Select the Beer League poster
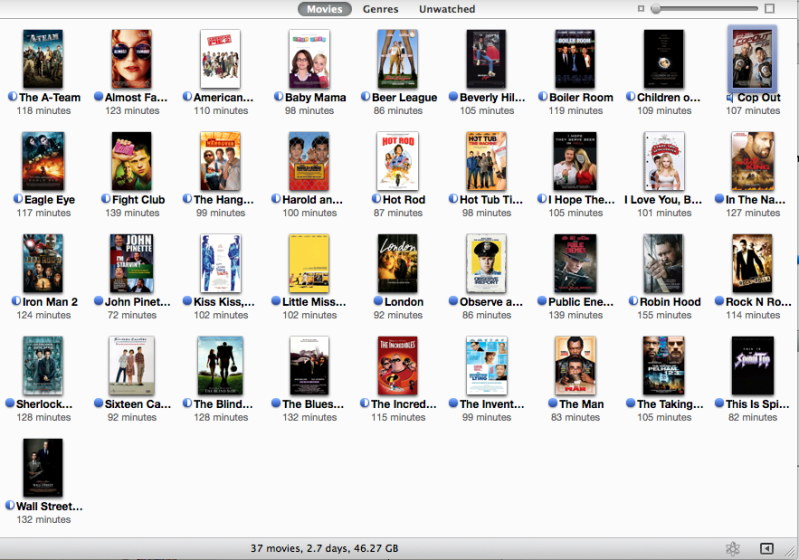The height and width of the screenshot is (560, 799). coord(398,59)
